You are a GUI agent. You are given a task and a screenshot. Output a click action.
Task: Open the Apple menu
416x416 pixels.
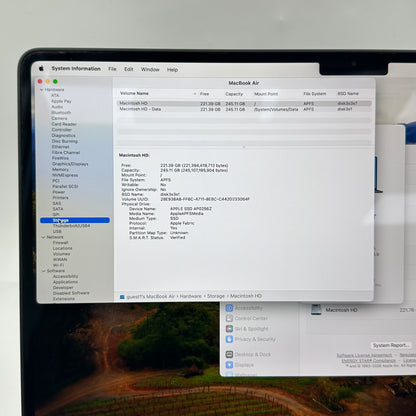point(41,68)
